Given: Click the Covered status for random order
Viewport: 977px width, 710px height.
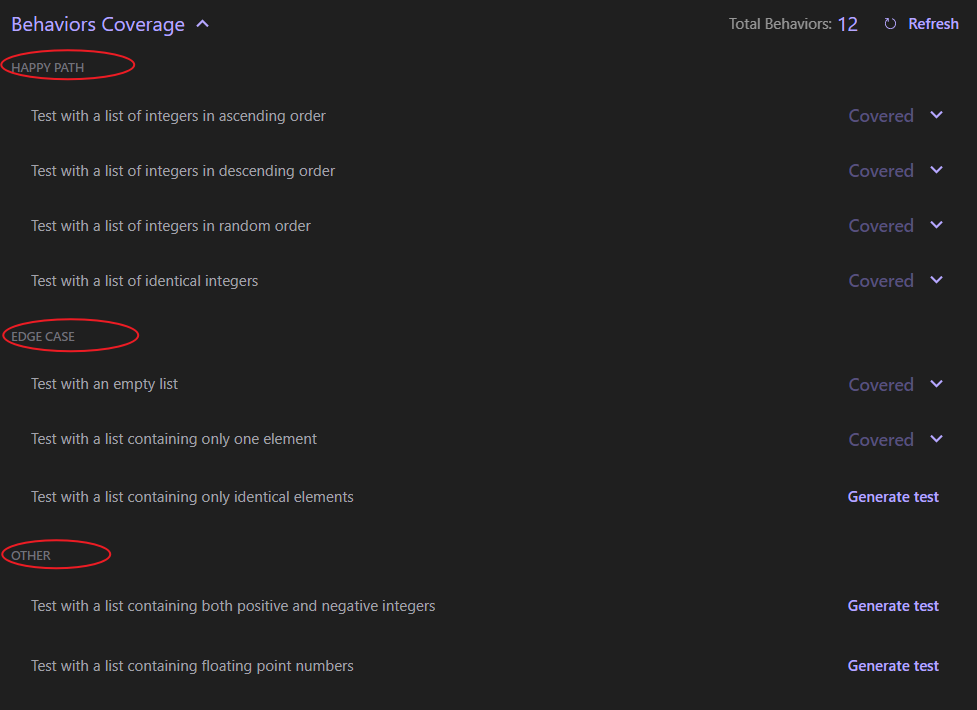Looking at the screenshot, I should pos(881,226).
